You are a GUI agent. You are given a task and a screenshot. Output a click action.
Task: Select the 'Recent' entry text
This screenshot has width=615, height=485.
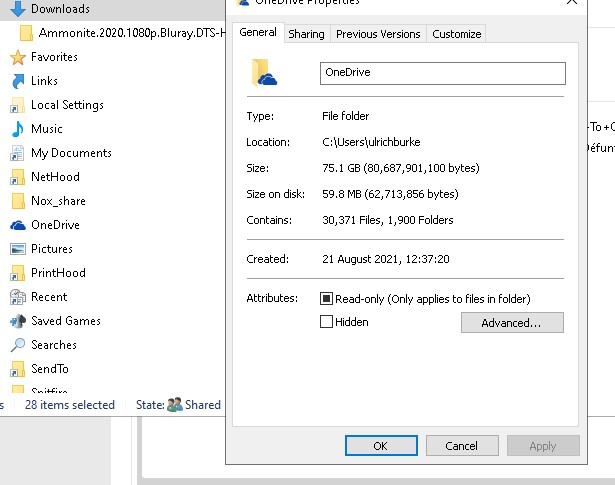(49, 297)
